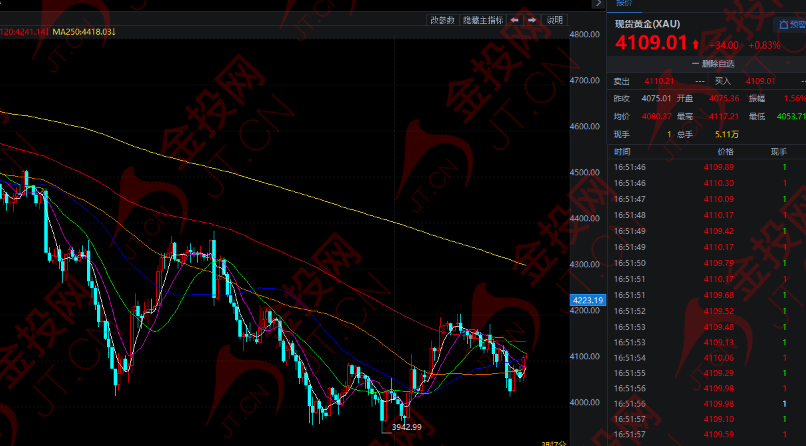Click the 均价 value 4080.37
Screen dimensions: 806x446
pyautogui.click(x=656, y=117)
